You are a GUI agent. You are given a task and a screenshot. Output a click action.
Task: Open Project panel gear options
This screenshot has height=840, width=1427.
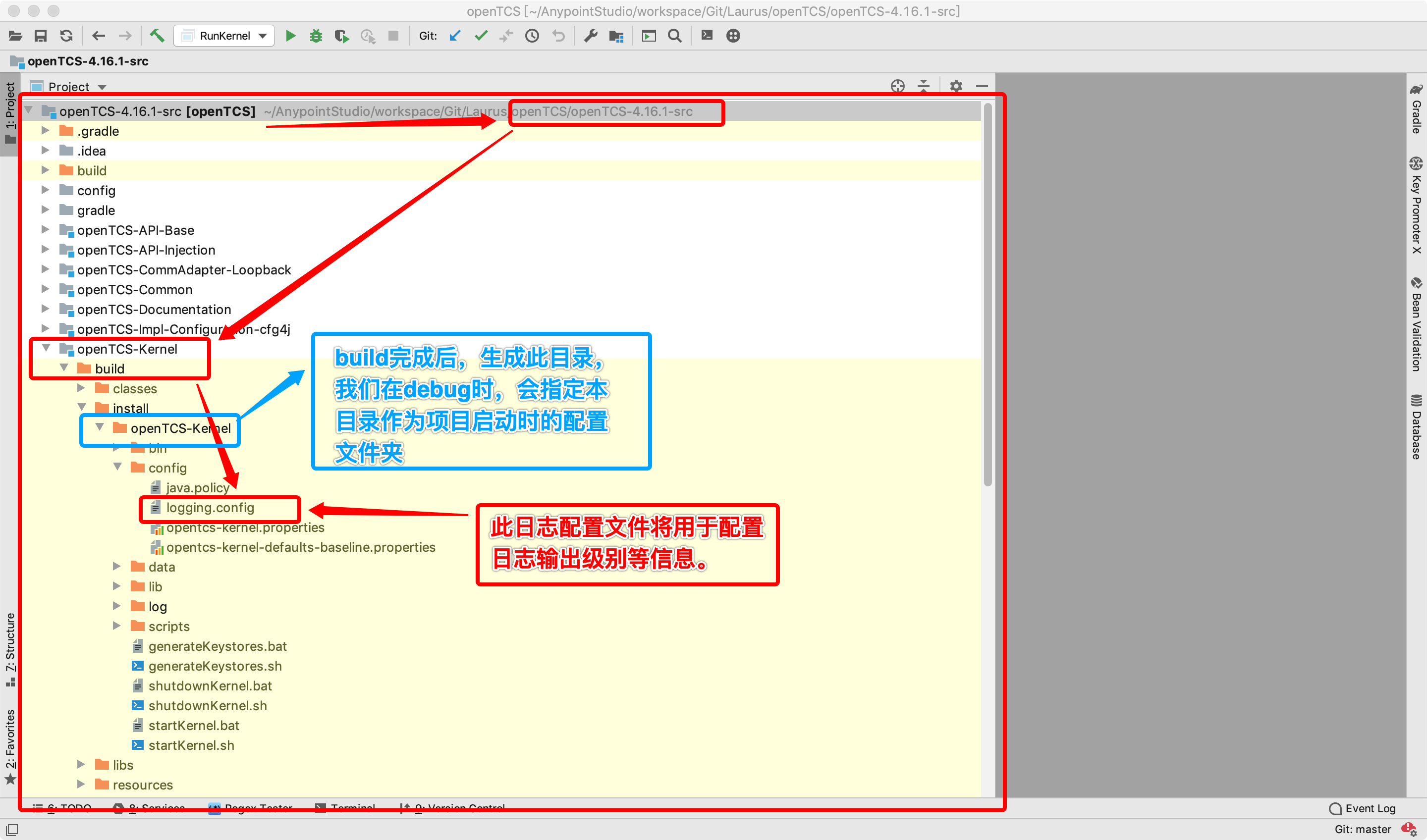(x=956, y=86)
